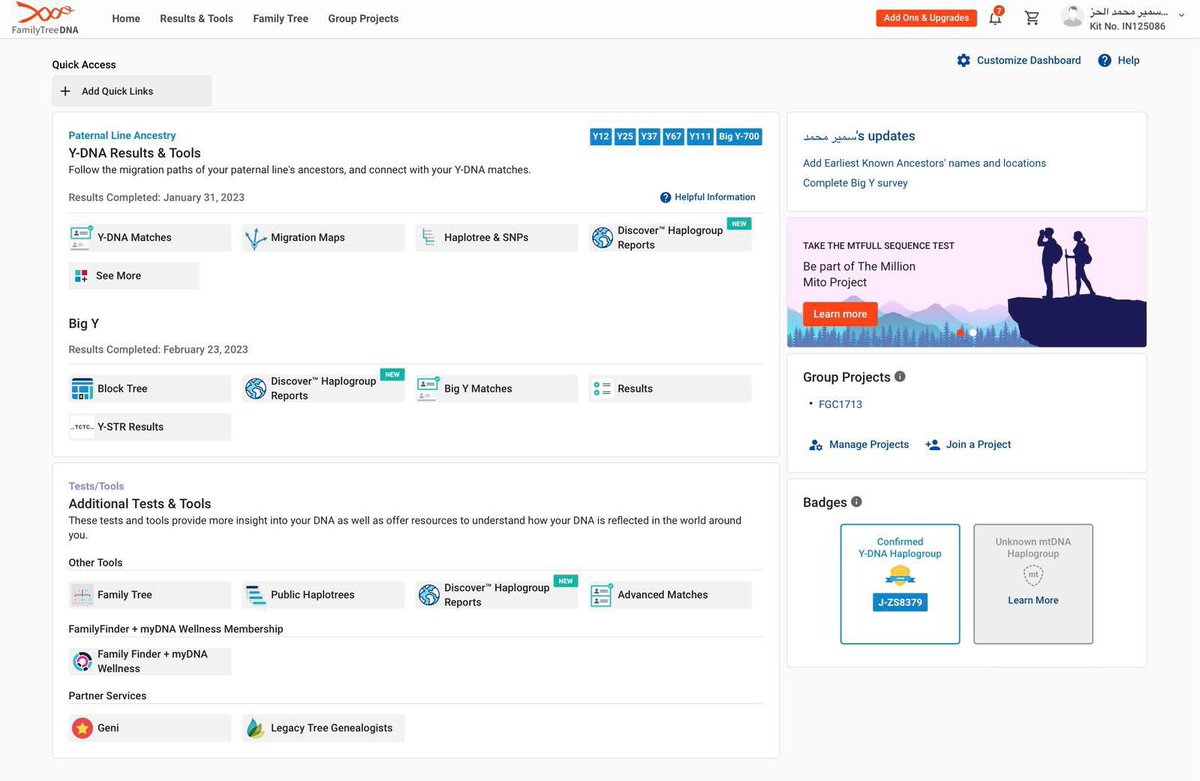This screenshot has height=781, width=1200.
Task: Select the second carousel dot on banner
Action: pos(973,333)
